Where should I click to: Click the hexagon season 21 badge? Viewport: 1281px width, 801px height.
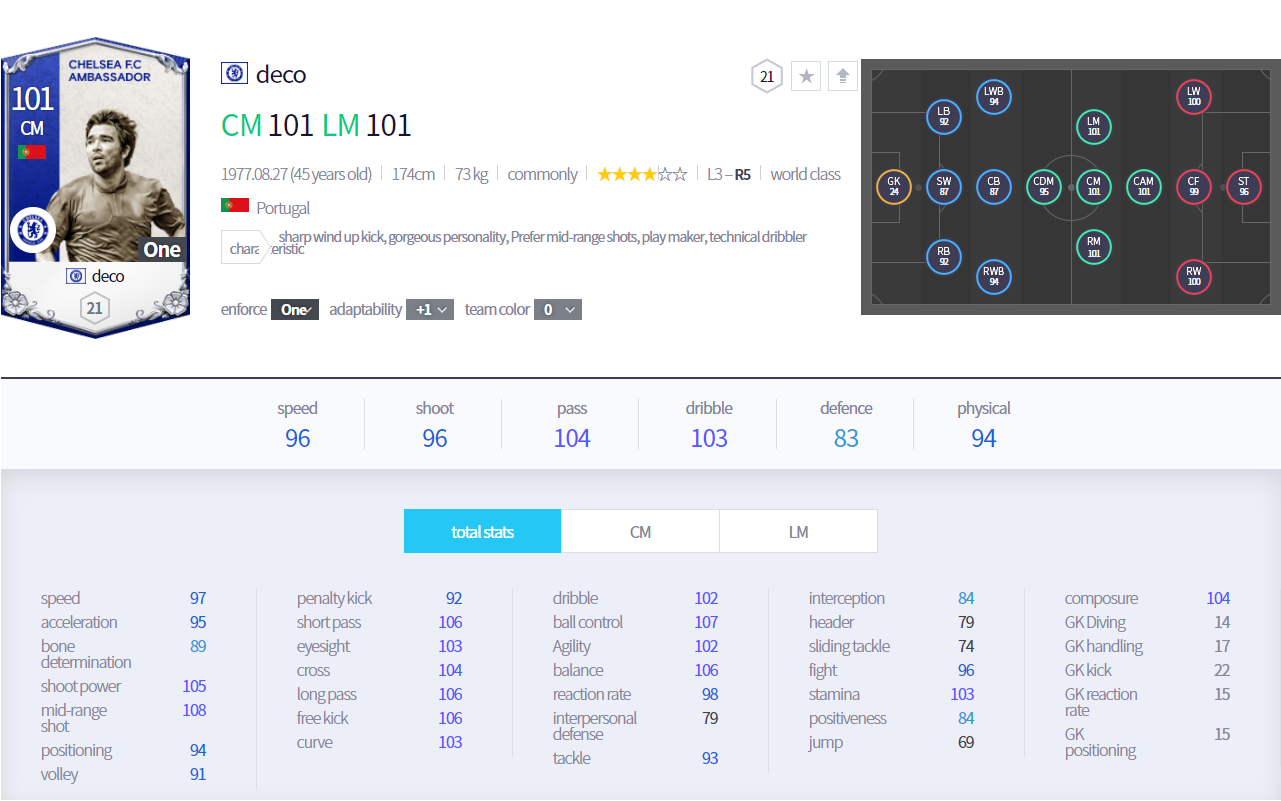pos(767,76)
